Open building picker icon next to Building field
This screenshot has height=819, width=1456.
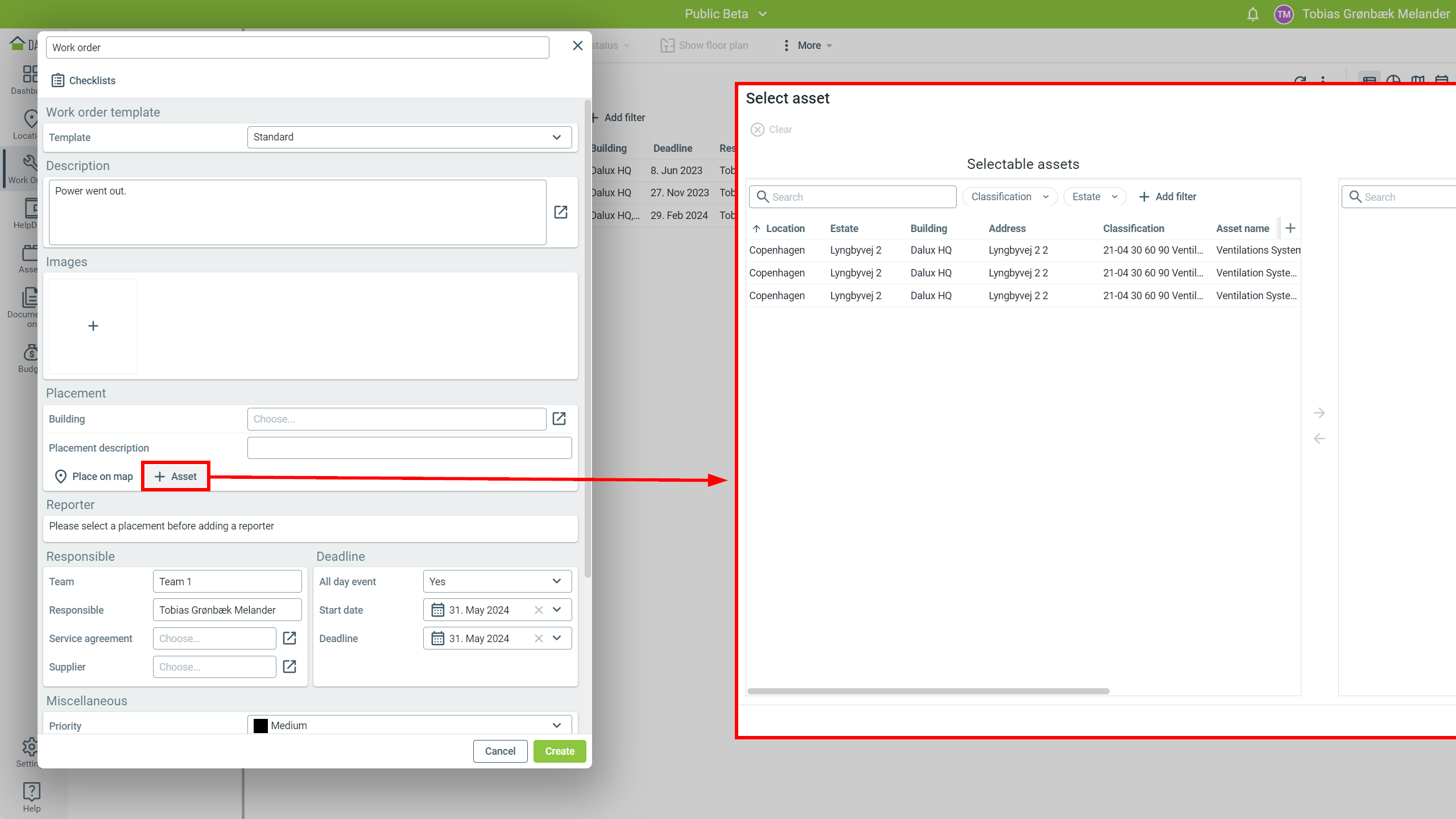(559, 419)
